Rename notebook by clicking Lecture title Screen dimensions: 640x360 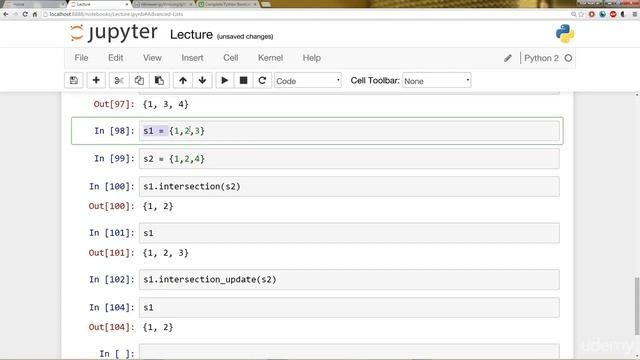tap(191, 35)
